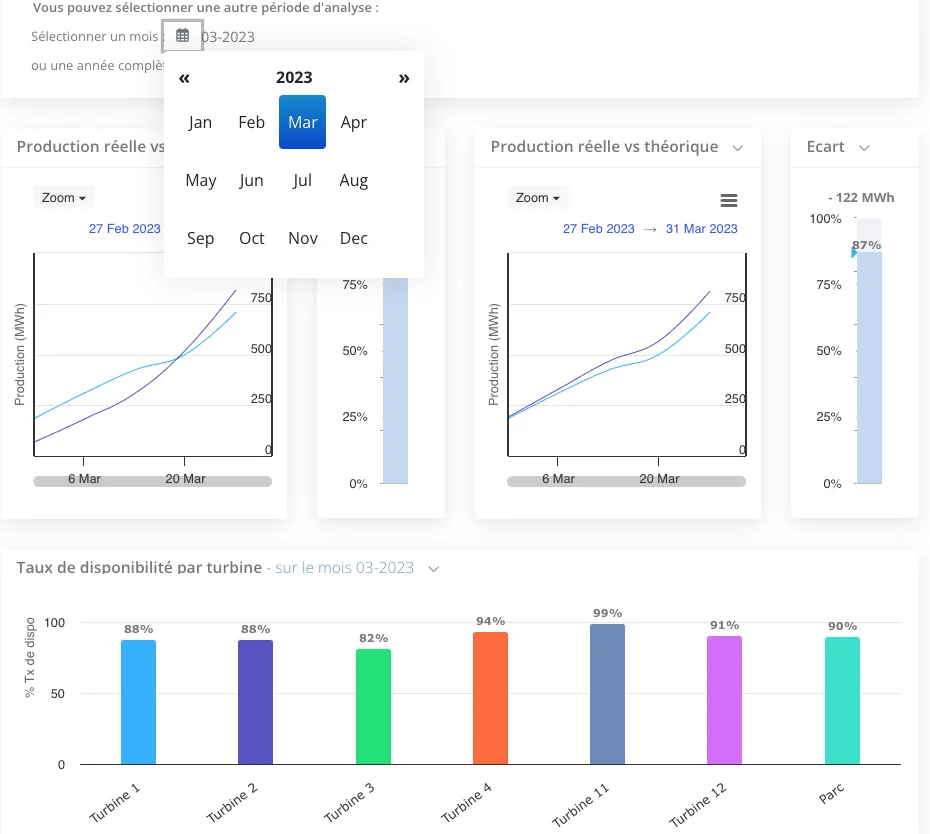The image size is (930, 834).
Task: Click the 31 Mar 2023 end date
Action: [701, 229]
